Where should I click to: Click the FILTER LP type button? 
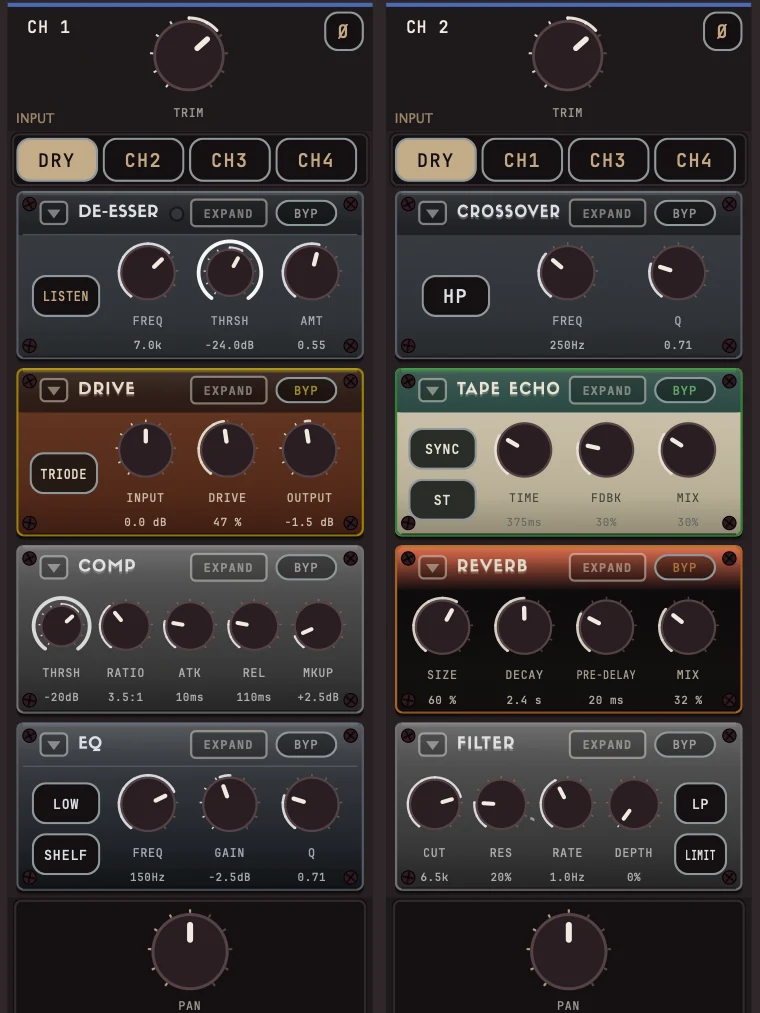pos(700,804)
